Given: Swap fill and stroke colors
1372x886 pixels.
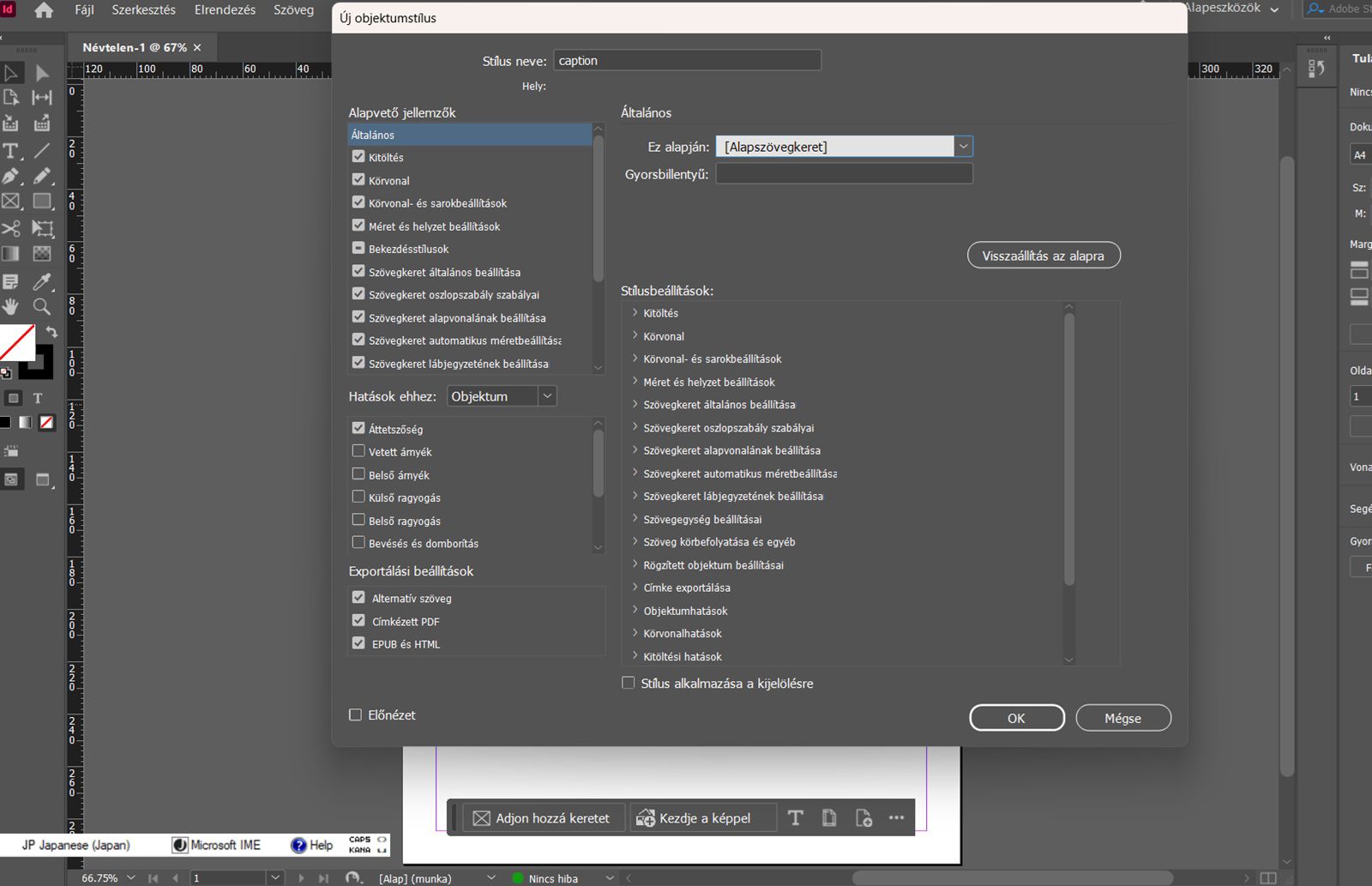Looking at the screenshot, I should pos(51,331).
